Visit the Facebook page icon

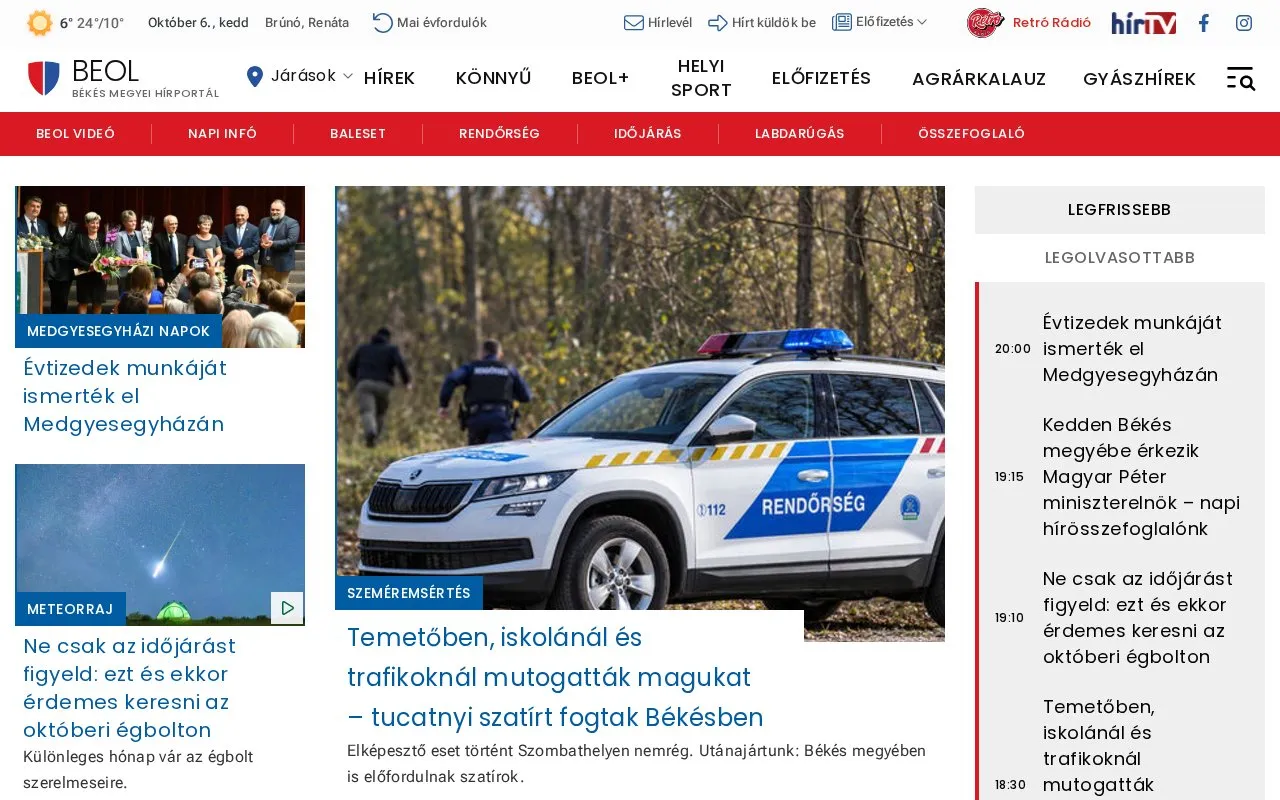(1204, 23)
